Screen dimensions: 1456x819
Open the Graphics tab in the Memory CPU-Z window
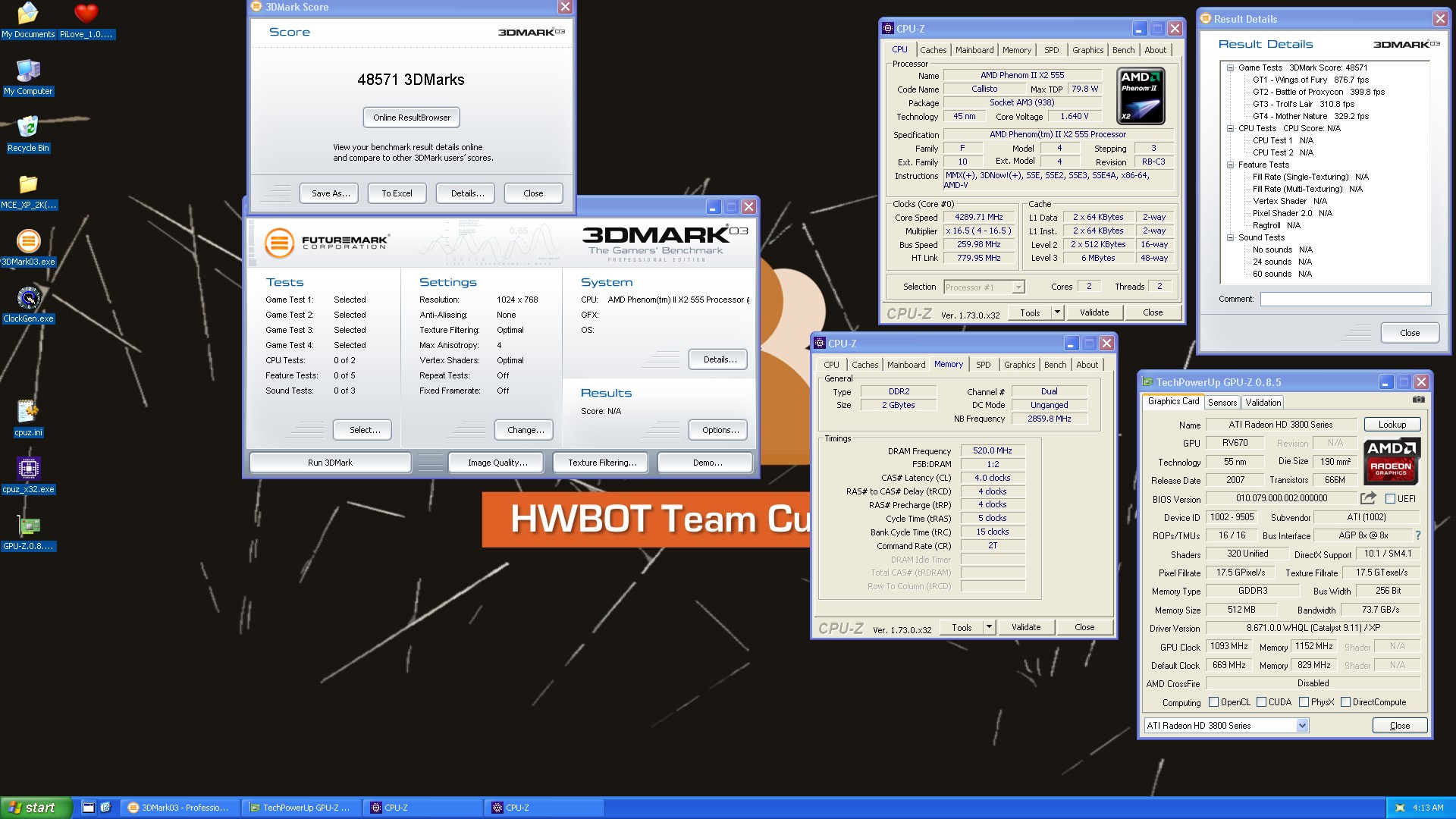pos(1020,365)
